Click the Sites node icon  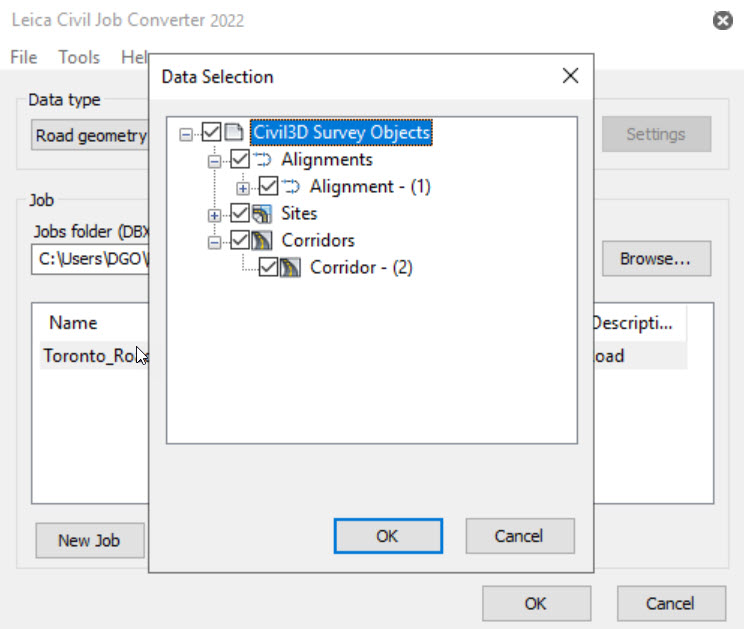[x=262, y=213]
